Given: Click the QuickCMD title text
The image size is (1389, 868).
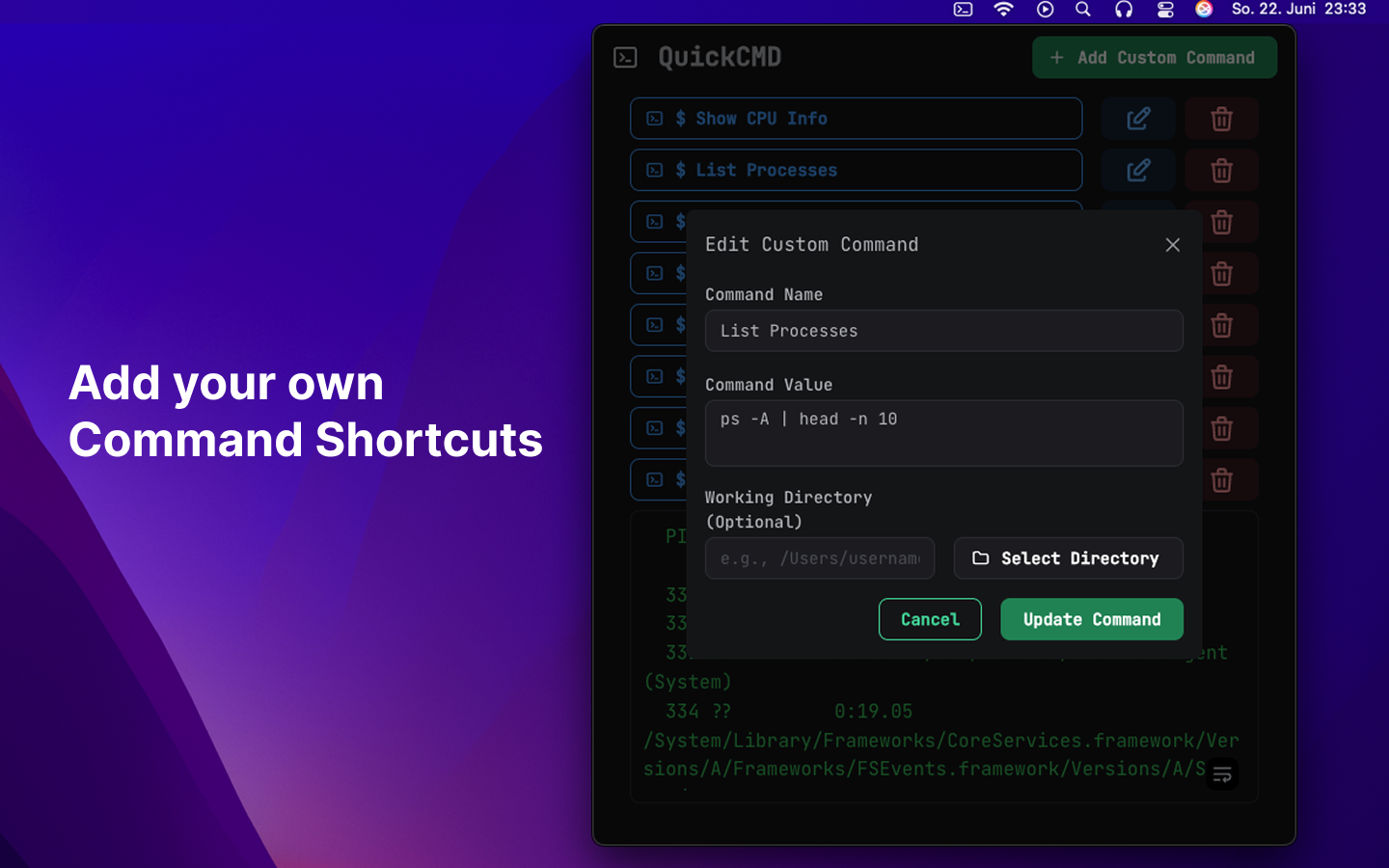Looking at the screenshot, I should coord(720,58).
